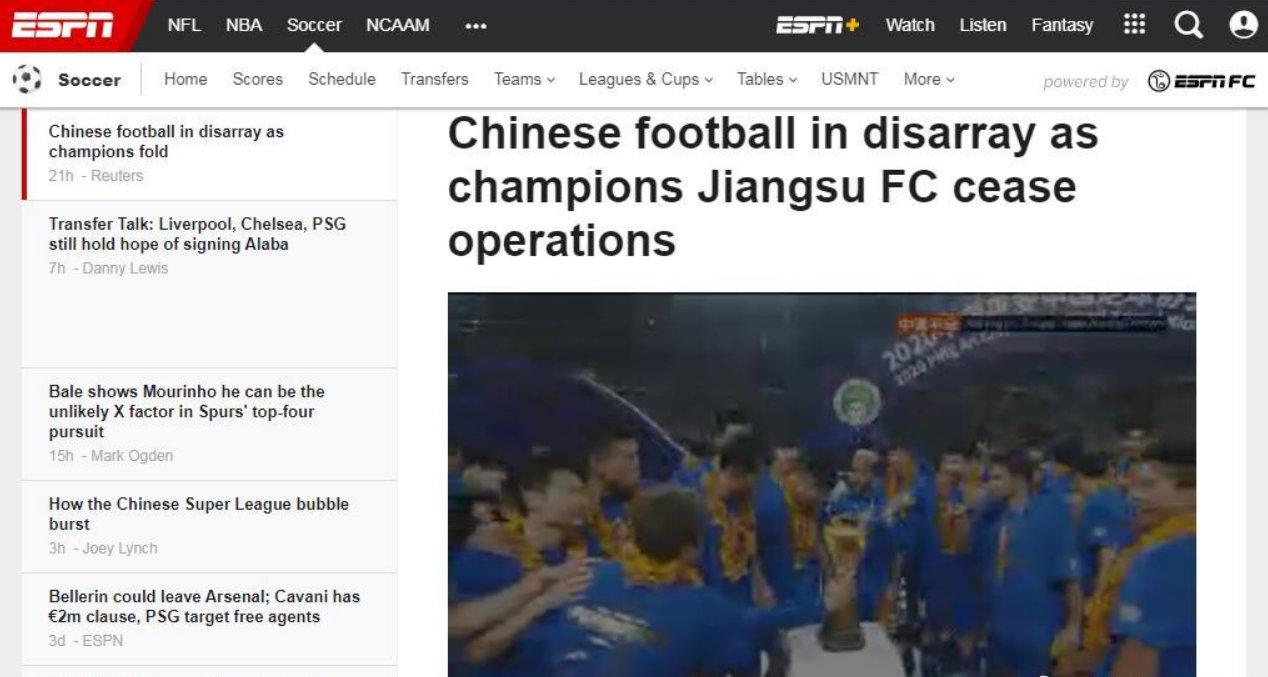Screen dimensions: 1268x677
Task: Open the Scores page
Action: coord(258,79)
